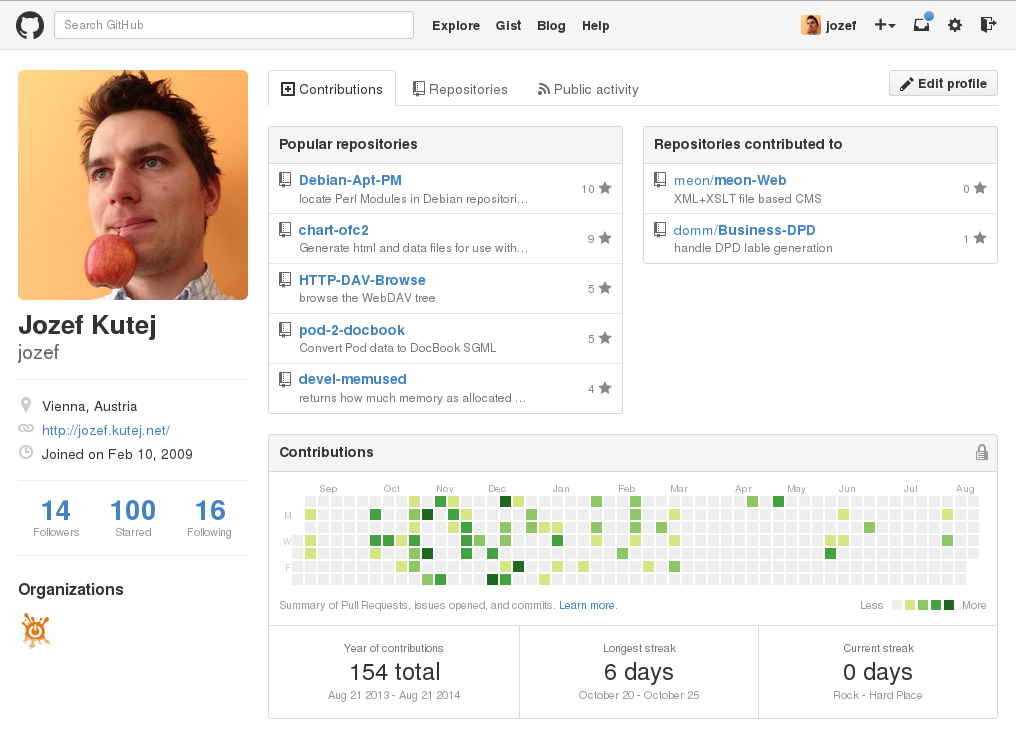1016x731 pixels.
Task: Click the star icon for chart-ofc2
Action: point(605,238)
